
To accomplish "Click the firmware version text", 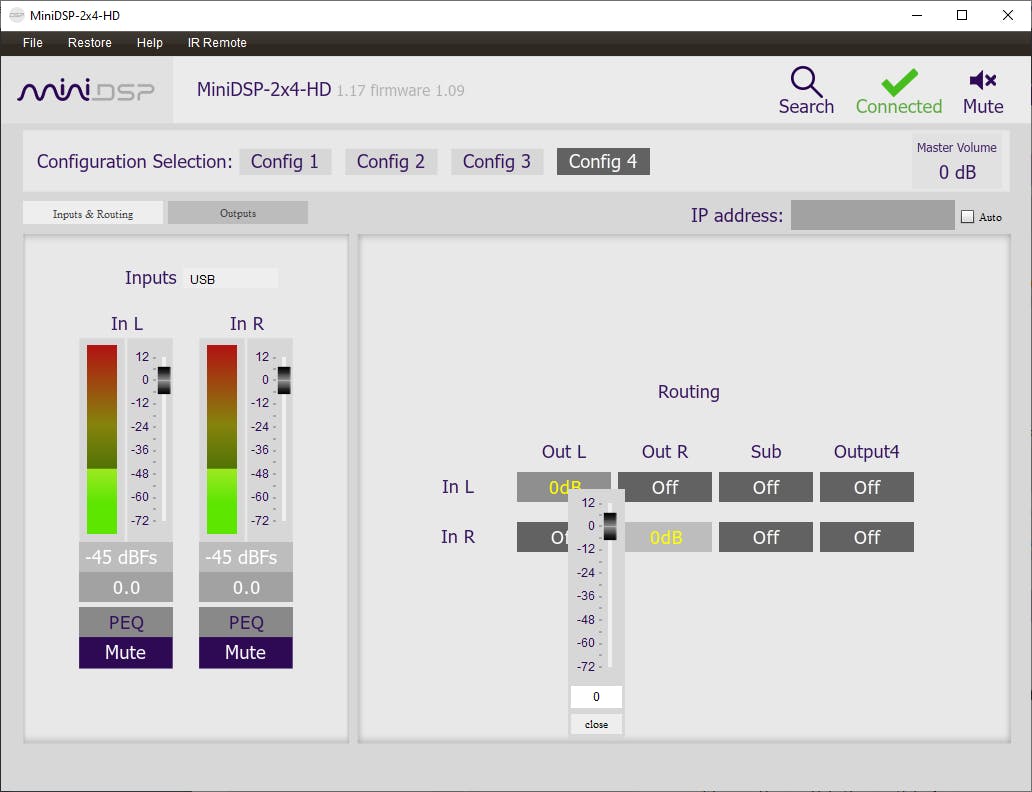I will [x=400, y=90].
